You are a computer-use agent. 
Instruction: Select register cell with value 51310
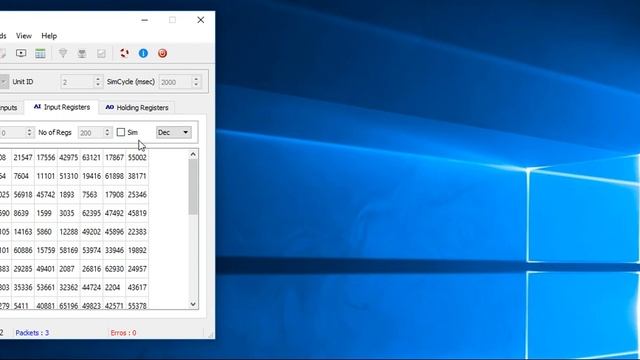(69, 176)
